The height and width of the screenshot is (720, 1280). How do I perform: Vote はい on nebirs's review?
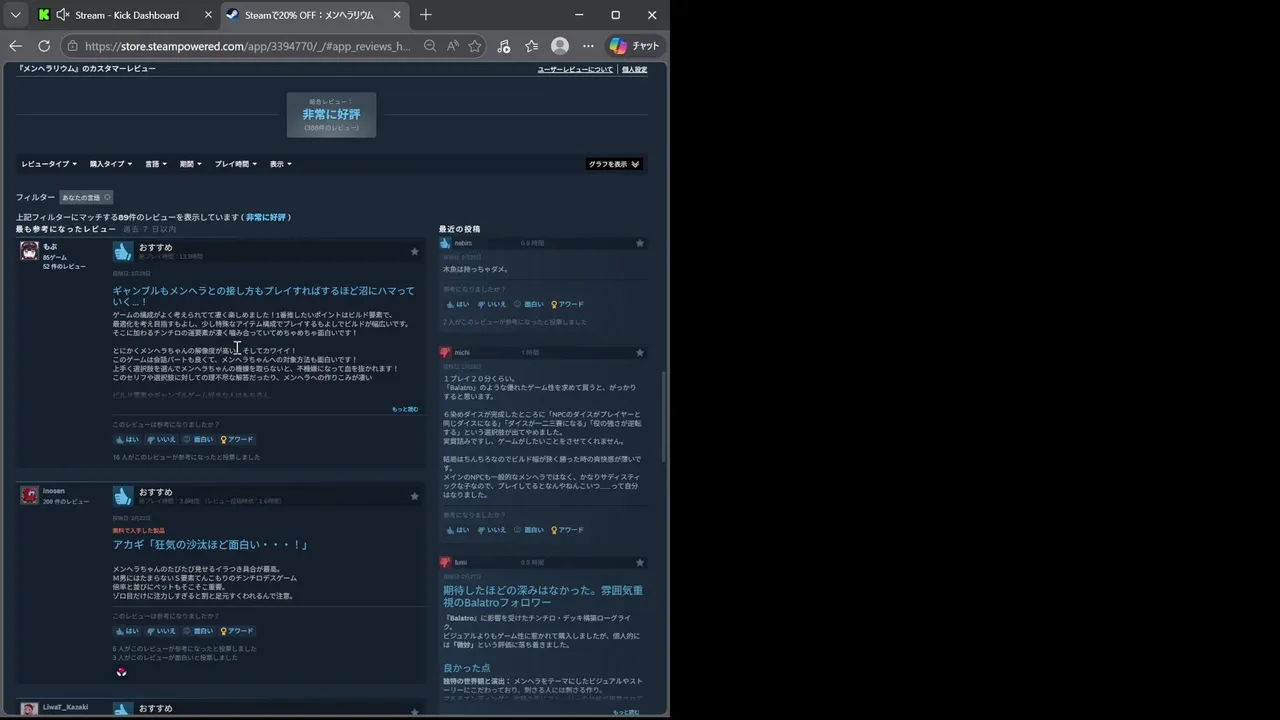coord(457,304)
